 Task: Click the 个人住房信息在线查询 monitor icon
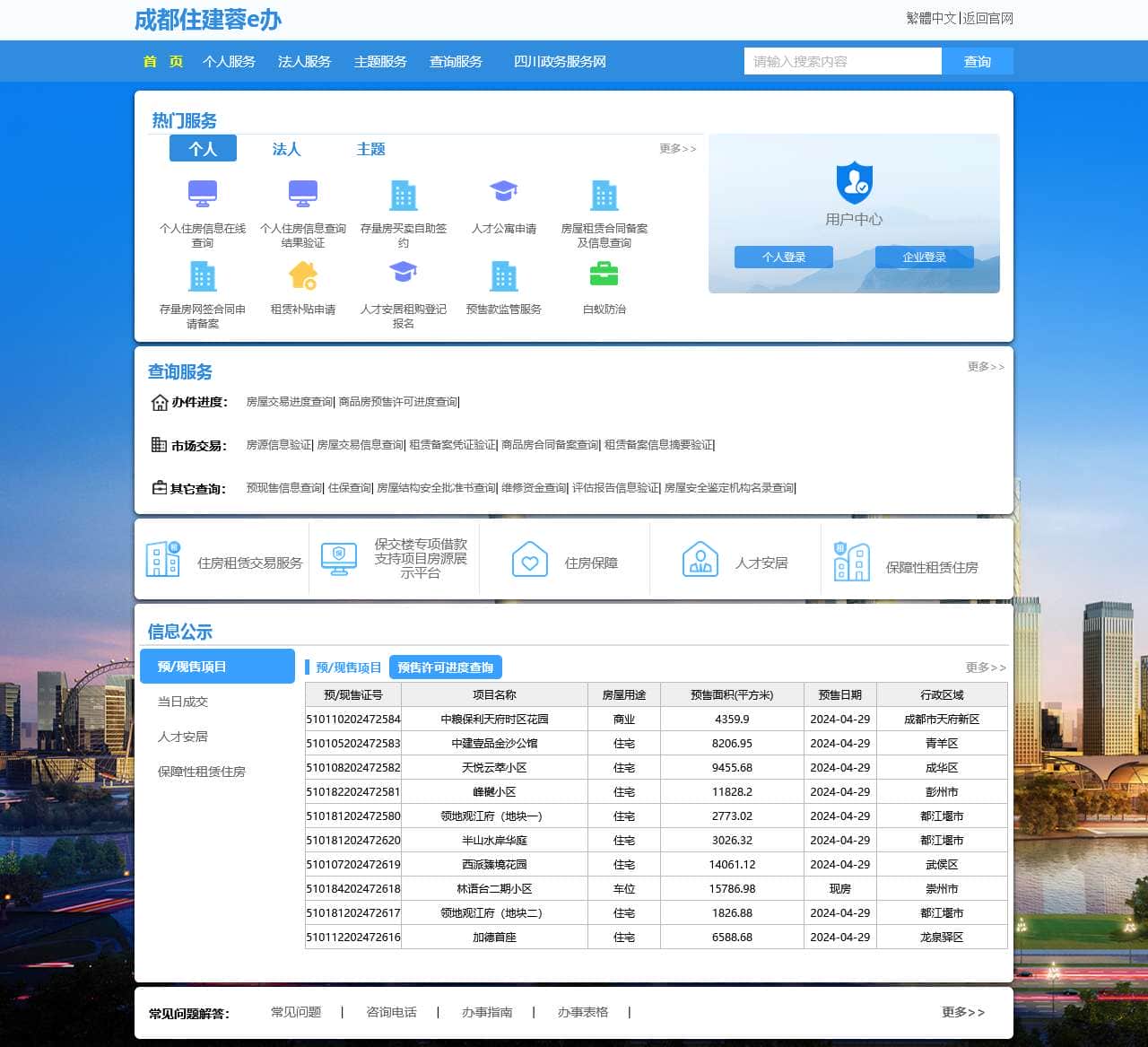click(x=202, y=194)
